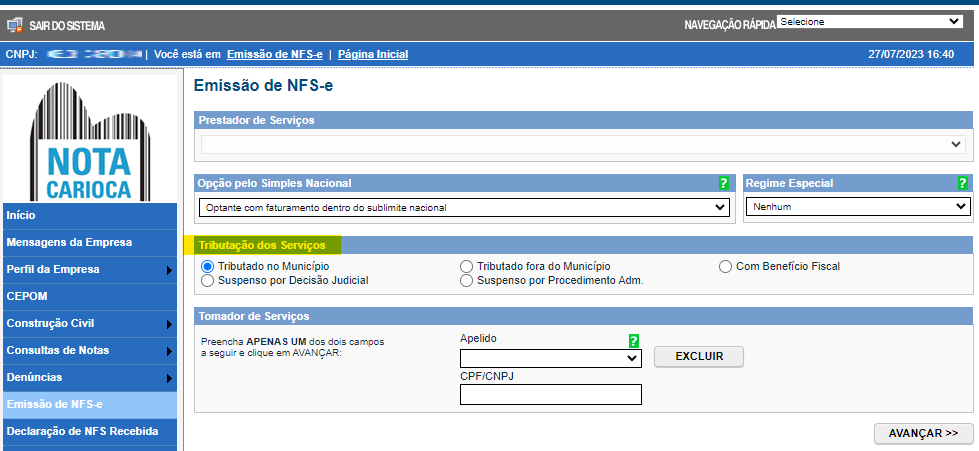The height and width of the screenshot is (451, 979).
Task: Choose Suspenso por Procedimento Adm. radio
Action: [466, 281]
